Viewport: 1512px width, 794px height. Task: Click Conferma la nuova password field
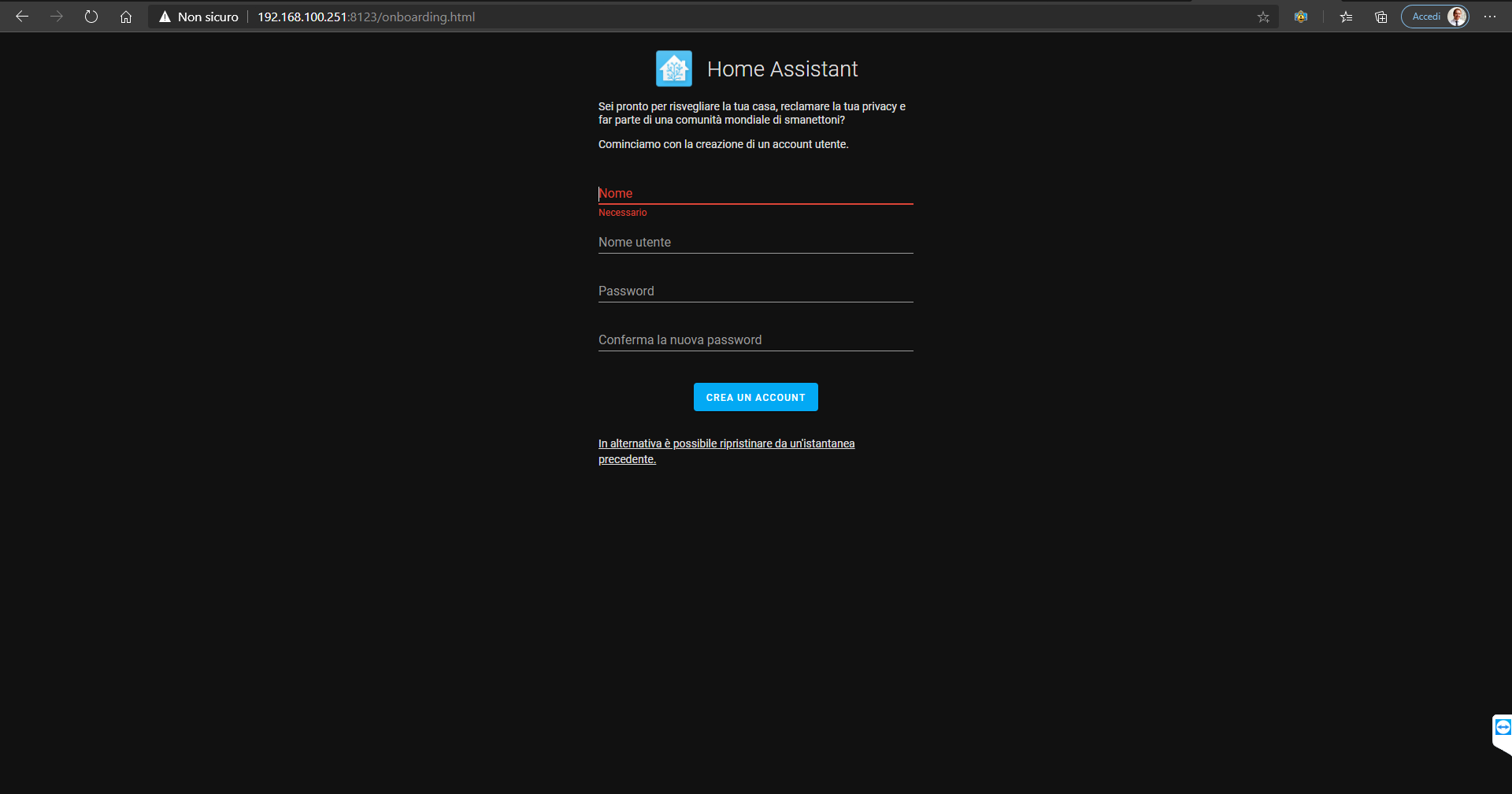point(756,339)
